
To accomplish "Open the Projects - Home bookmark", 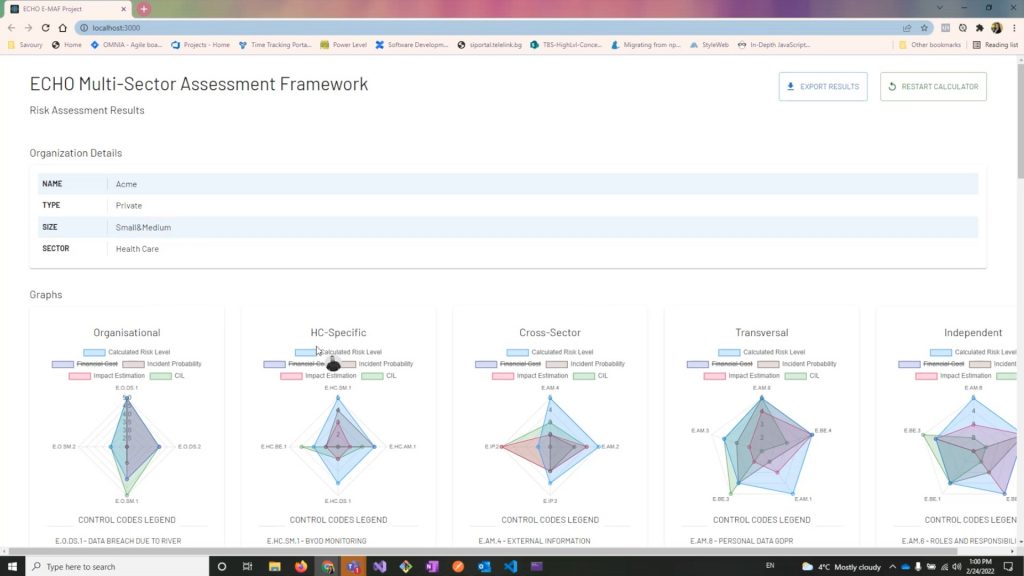I will (x=200, y=45).
